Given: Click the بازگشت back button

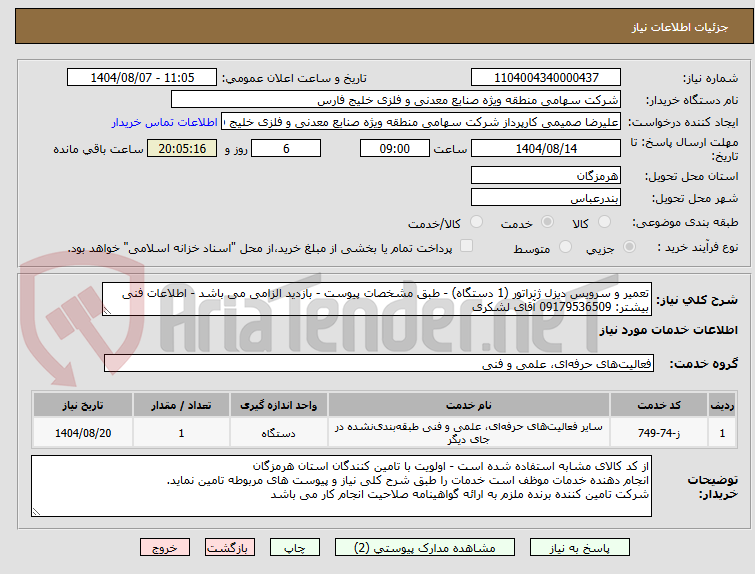Looking at the screenshot, I should pos(230,548).
